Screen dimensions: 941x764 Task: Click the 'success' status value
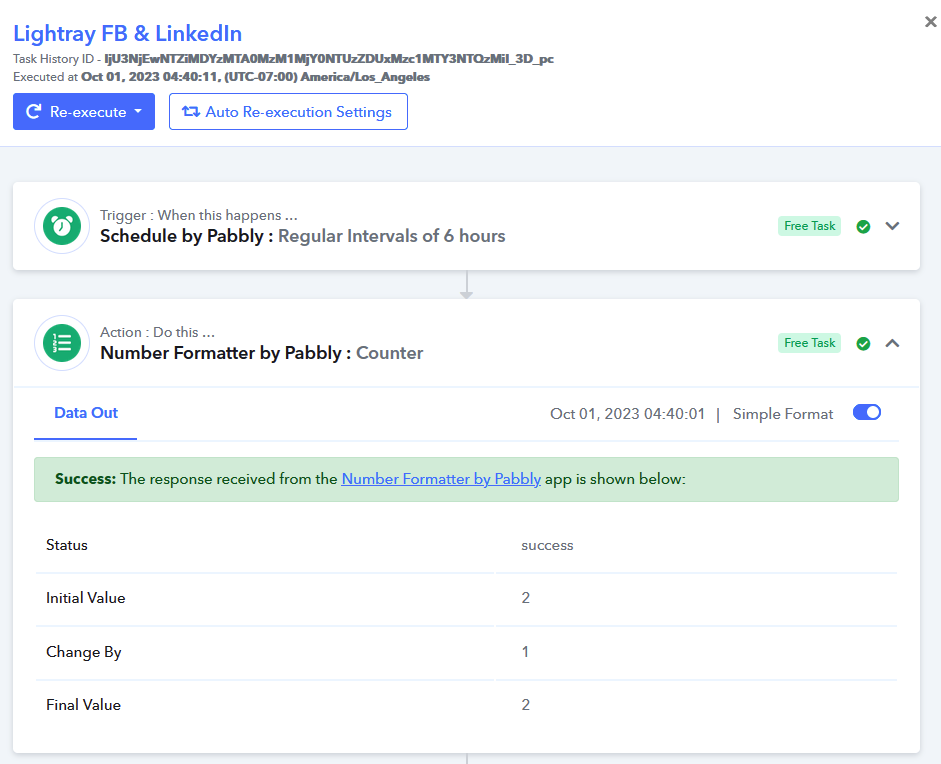(x=547, y=546)
